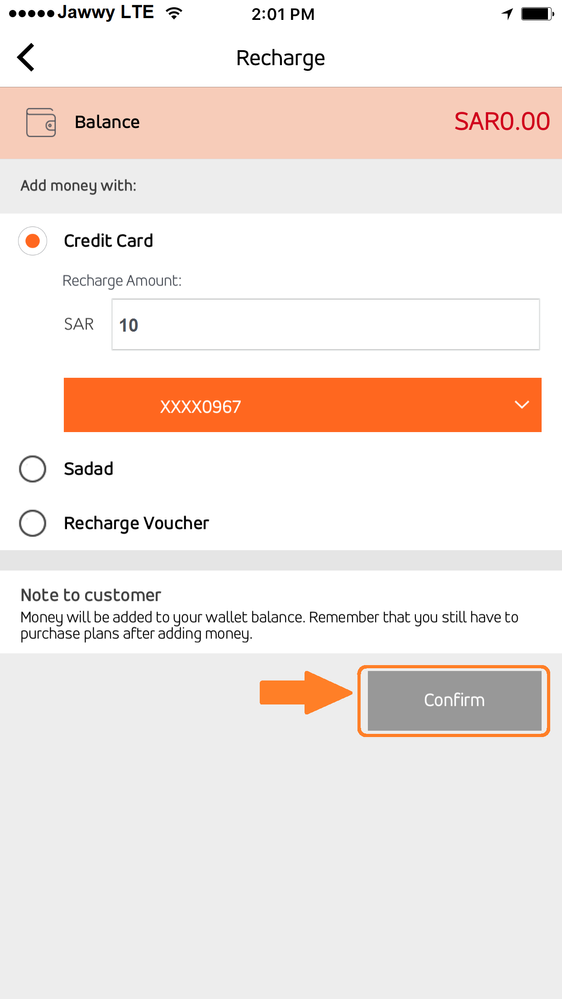Click the orange arrow pointing to Confirm
This screenshot has width=562, height=999.
click(x=306, y=692)
